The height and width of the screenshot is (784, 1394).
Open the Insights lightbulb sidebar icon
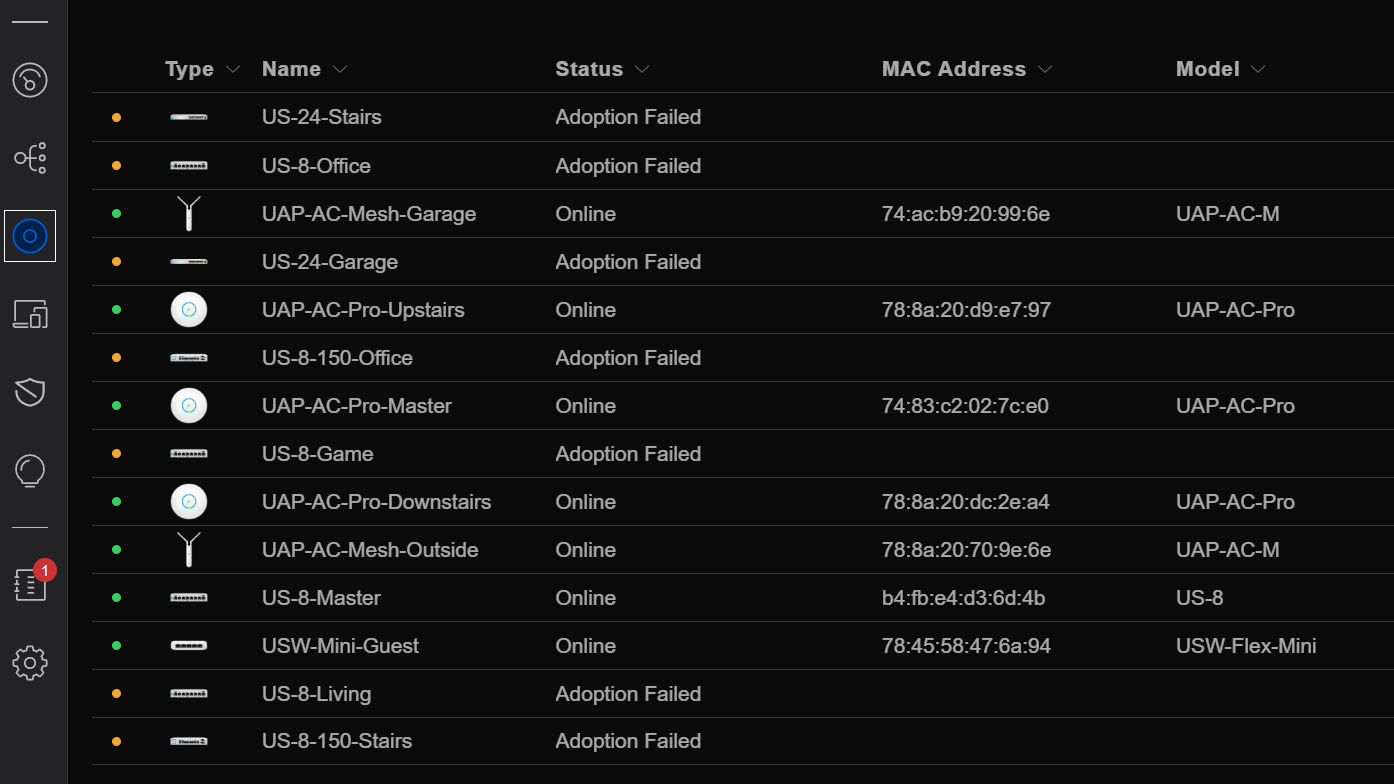point(30,470)
